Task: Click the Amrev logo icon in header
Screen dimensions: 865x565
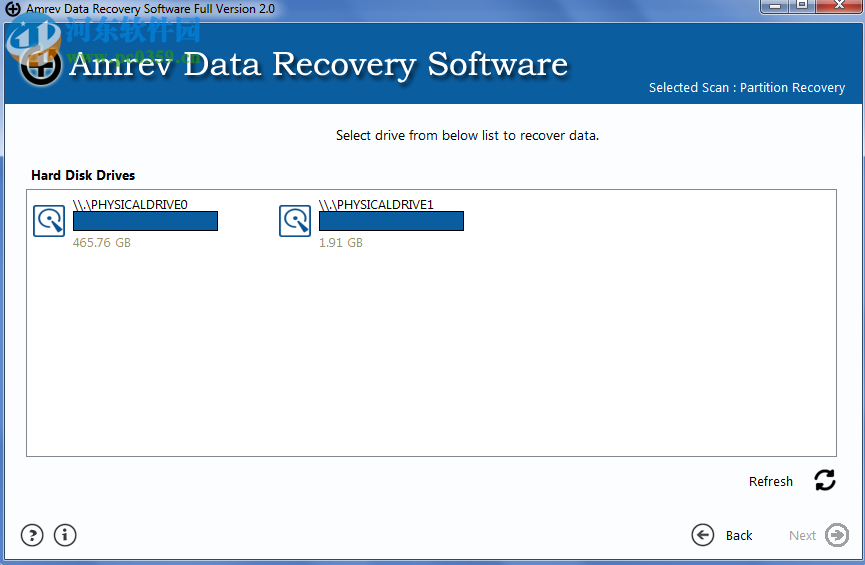Action: coord(40,66)
